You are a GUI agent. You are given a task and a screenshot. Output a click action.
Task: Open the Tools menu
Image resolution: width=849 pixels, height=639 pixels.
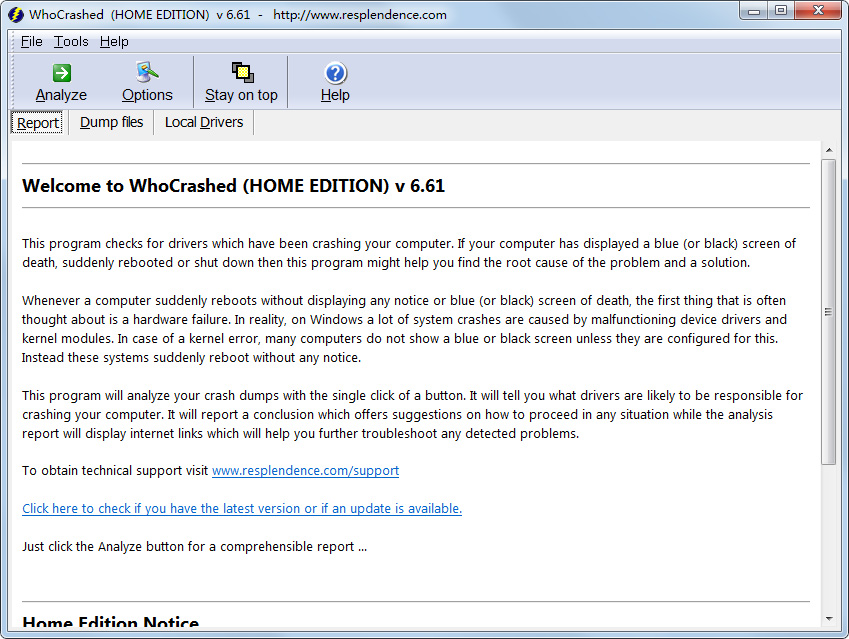(x=70, y=42)
